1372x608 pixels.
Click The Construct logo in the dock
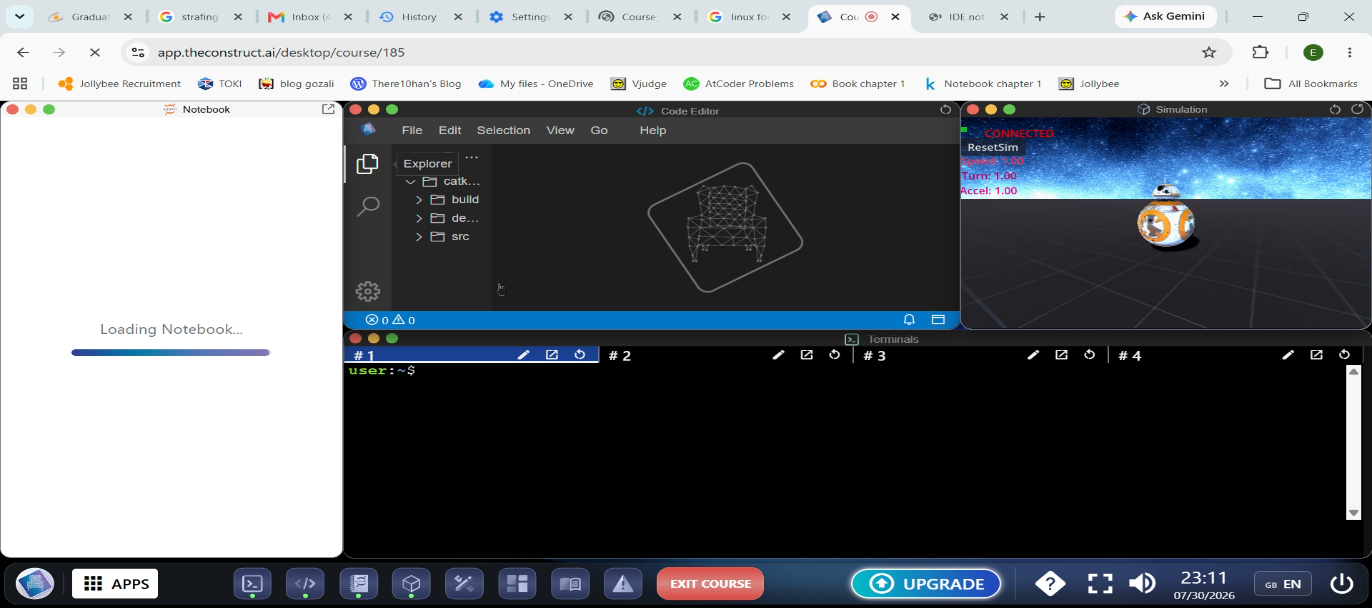click(35, 584)
